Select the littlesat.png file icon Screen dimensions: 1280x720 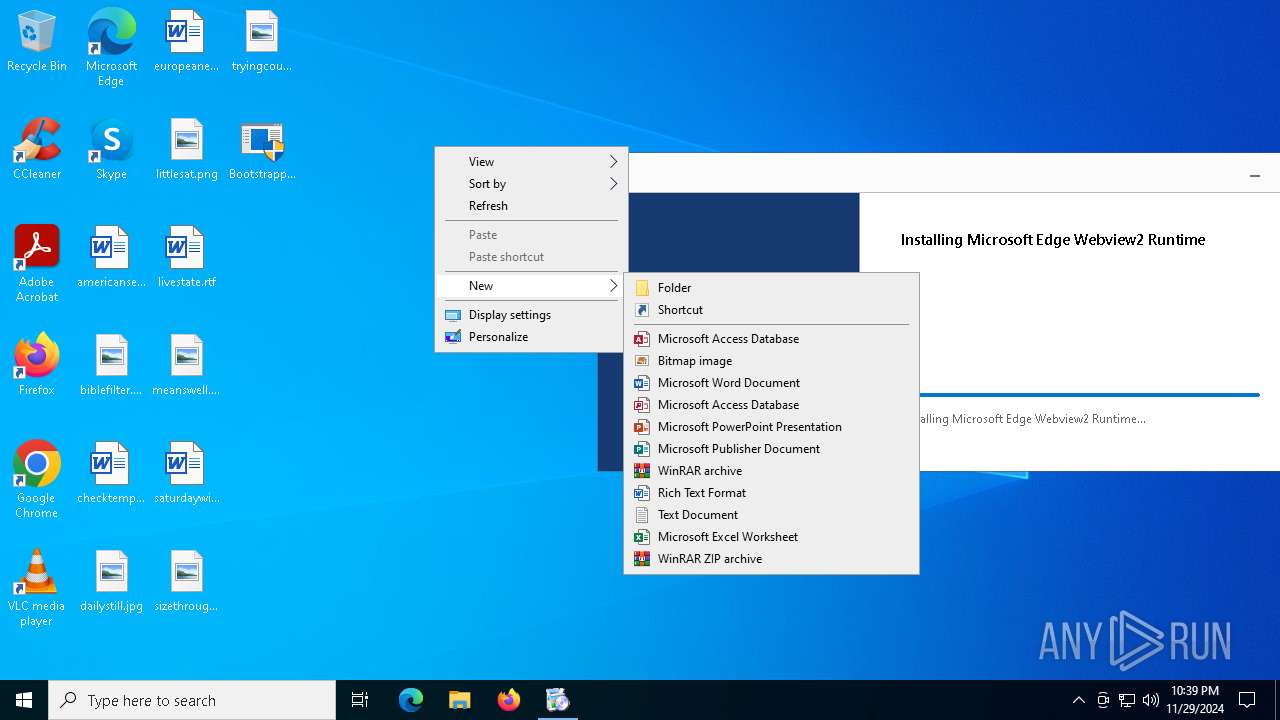tap(186, 149)
